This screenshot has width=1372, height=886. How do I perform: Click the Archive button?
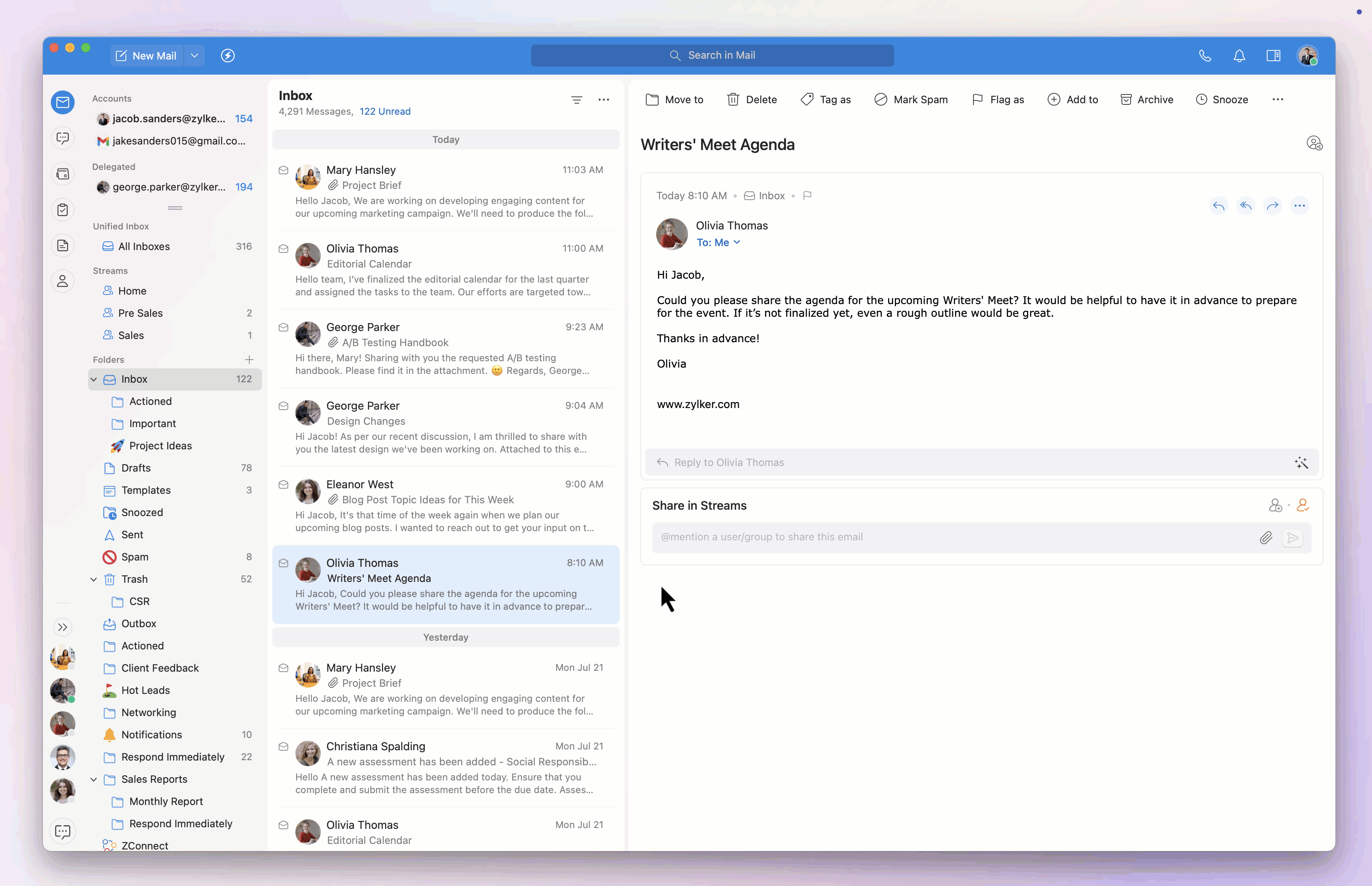click(1147, 100)
